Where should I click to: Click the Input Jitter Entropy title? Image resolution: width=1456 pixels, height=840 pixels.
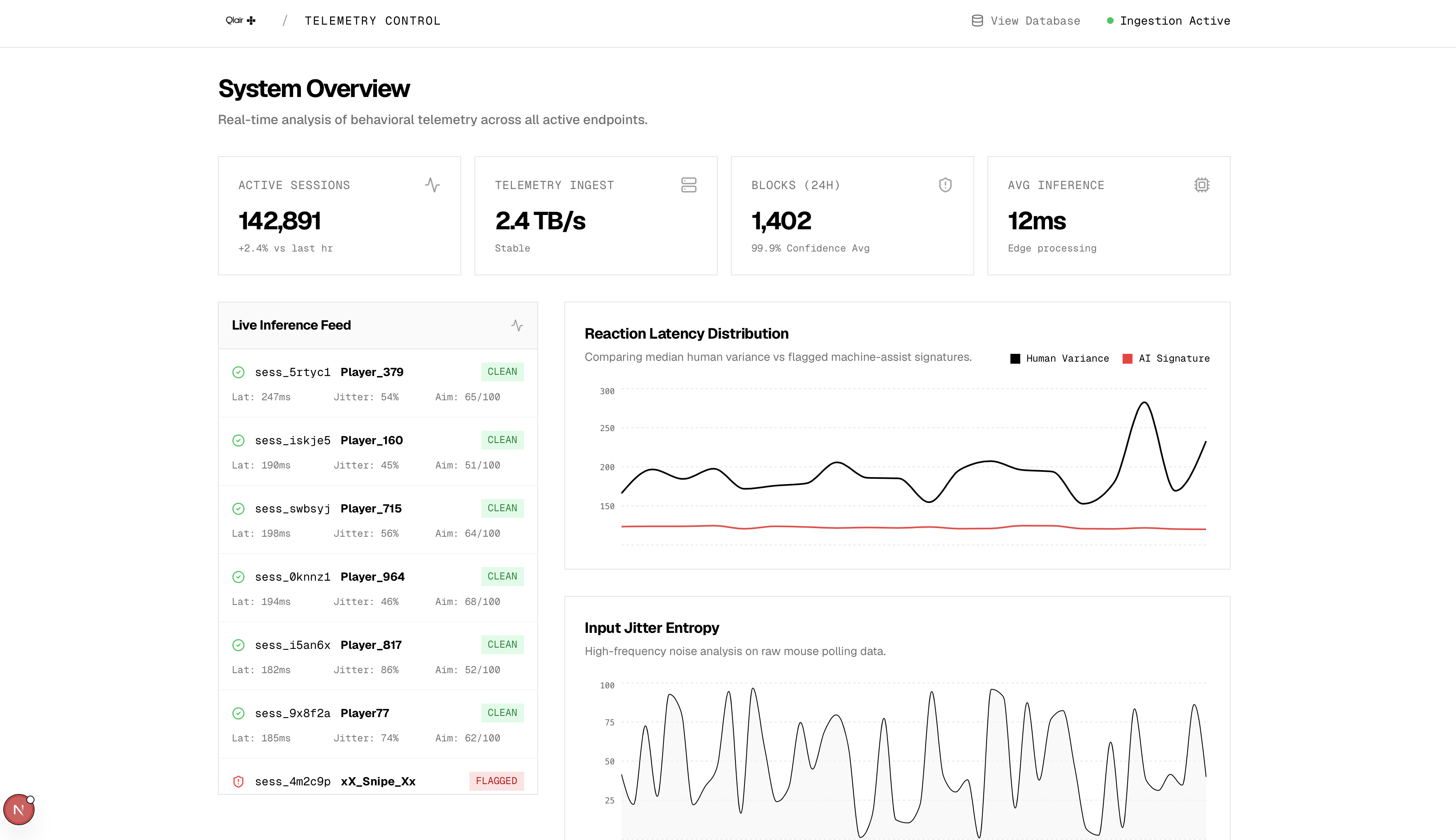[652, 628]
